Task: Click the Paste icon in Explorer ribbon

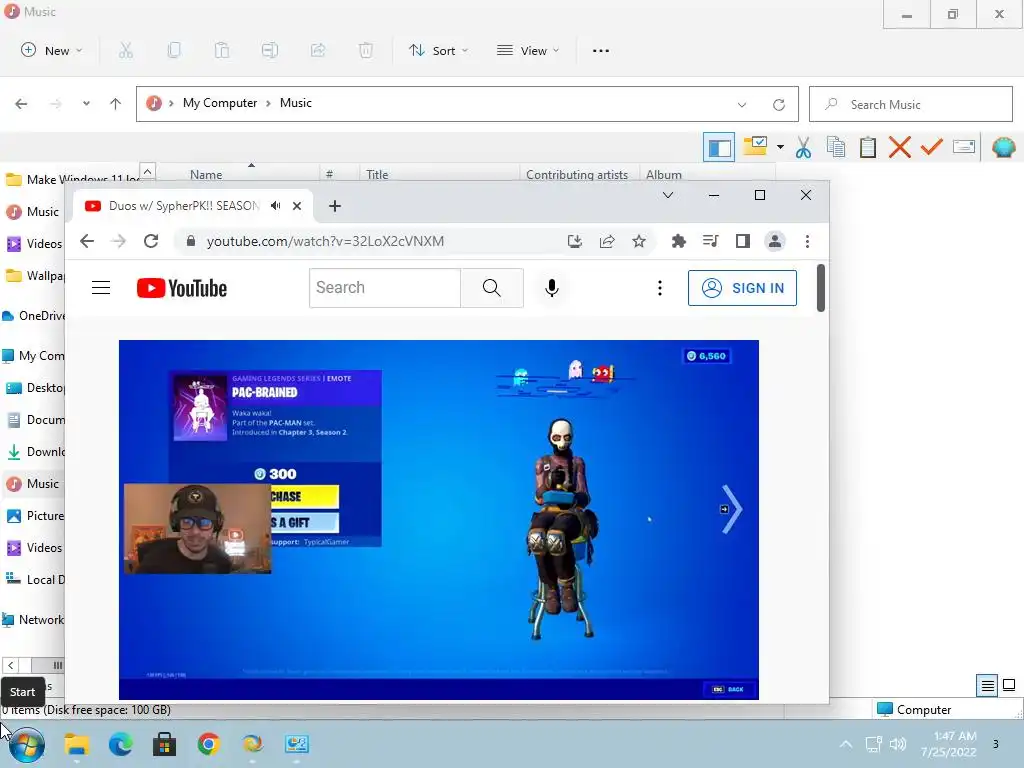Action: coord(222,50)
